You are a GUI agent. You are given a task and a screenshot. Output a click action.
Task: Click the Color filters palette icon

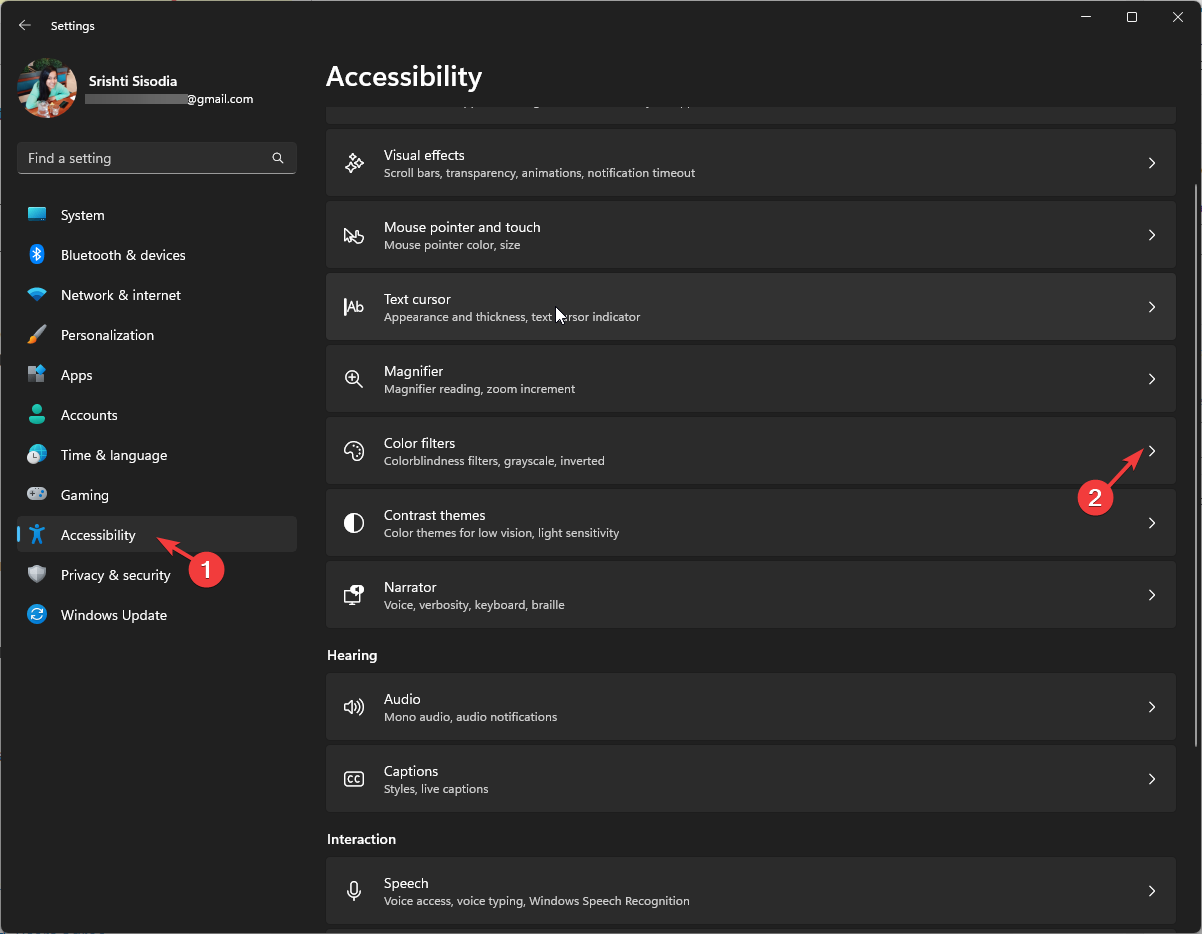(x=354, y=451)
